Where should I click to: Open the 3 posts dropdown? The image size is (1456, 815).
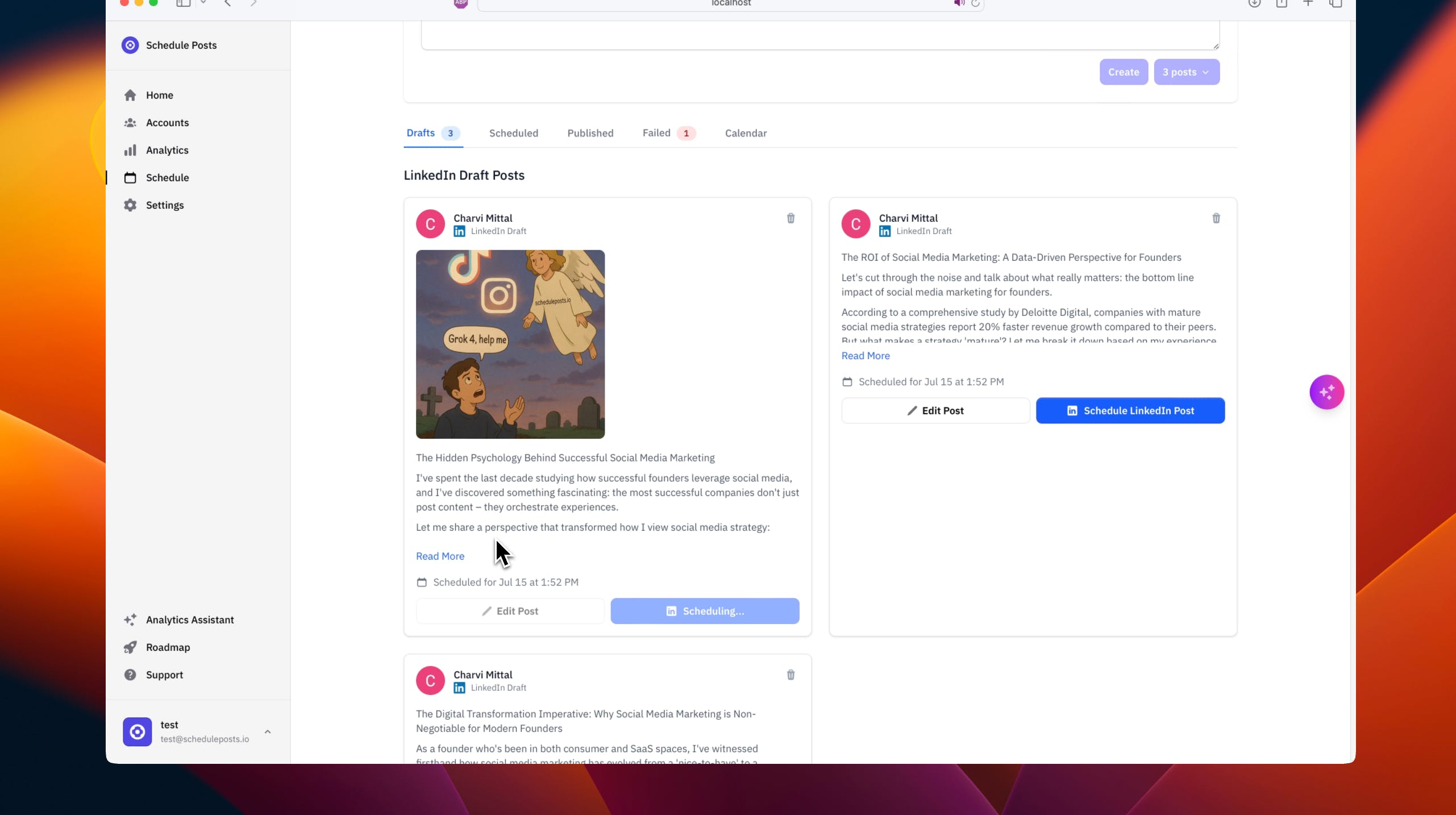(1186, 72)
